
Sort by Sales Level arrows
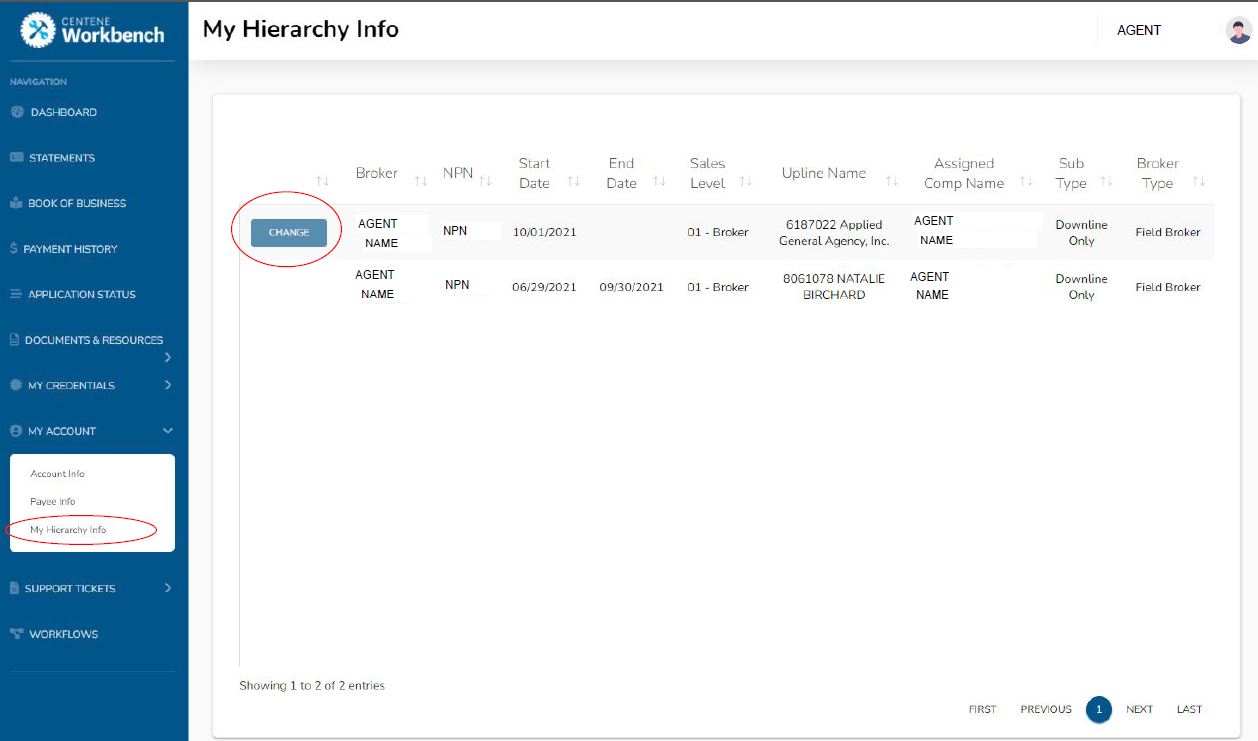click(x=746, y=181)
